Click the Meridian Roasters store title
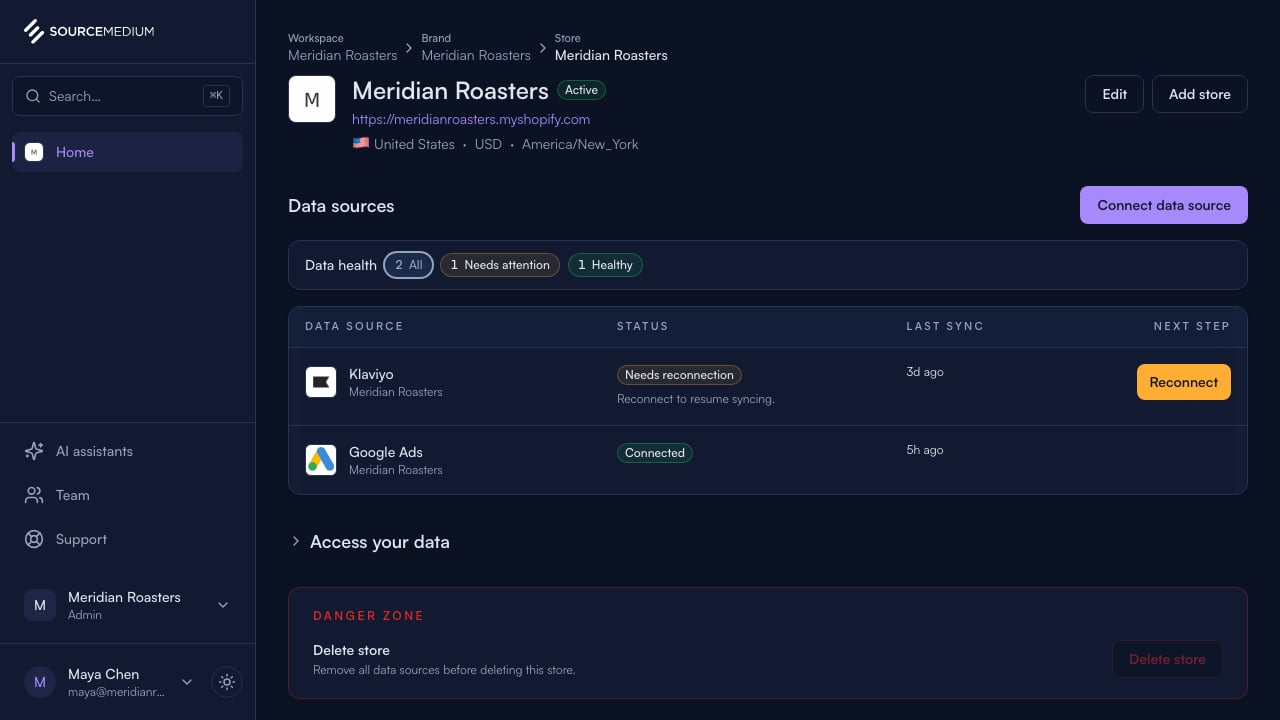Viewport: 1280px width, 720px height. click(450, 91)
